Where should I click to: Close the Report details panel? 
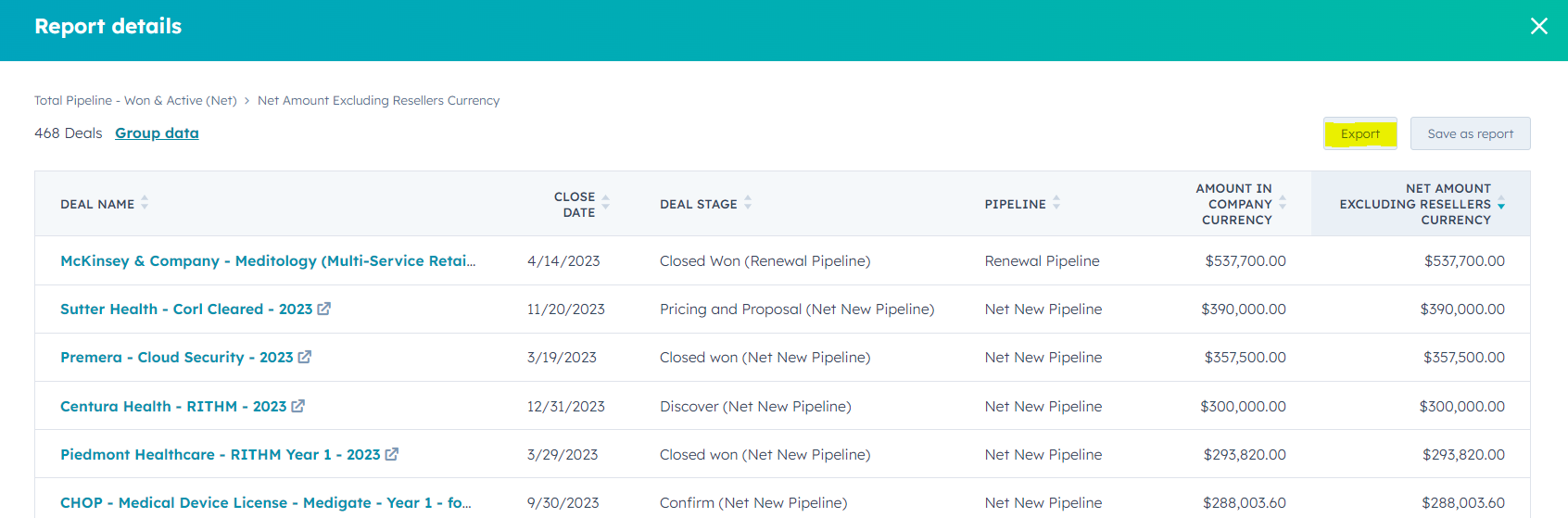[1538, 26]
